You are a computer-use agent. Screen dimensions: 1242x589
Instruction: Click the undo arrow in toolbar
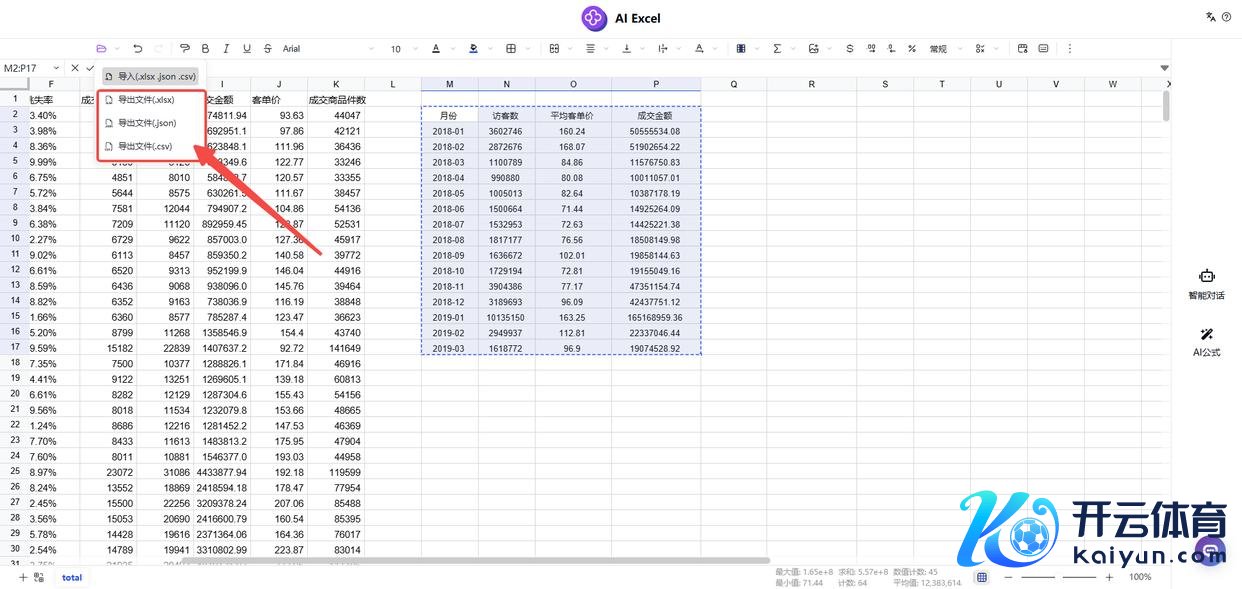pos(138,48)
